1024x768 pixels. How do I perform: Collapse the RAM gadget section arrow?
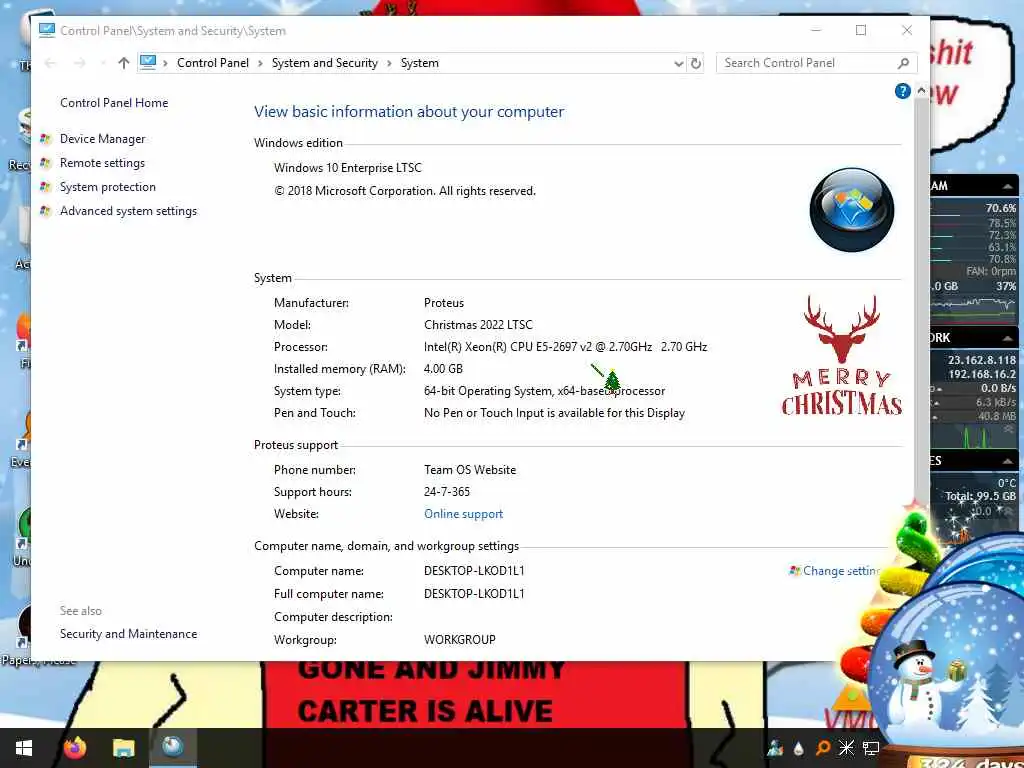[1008, 186]
